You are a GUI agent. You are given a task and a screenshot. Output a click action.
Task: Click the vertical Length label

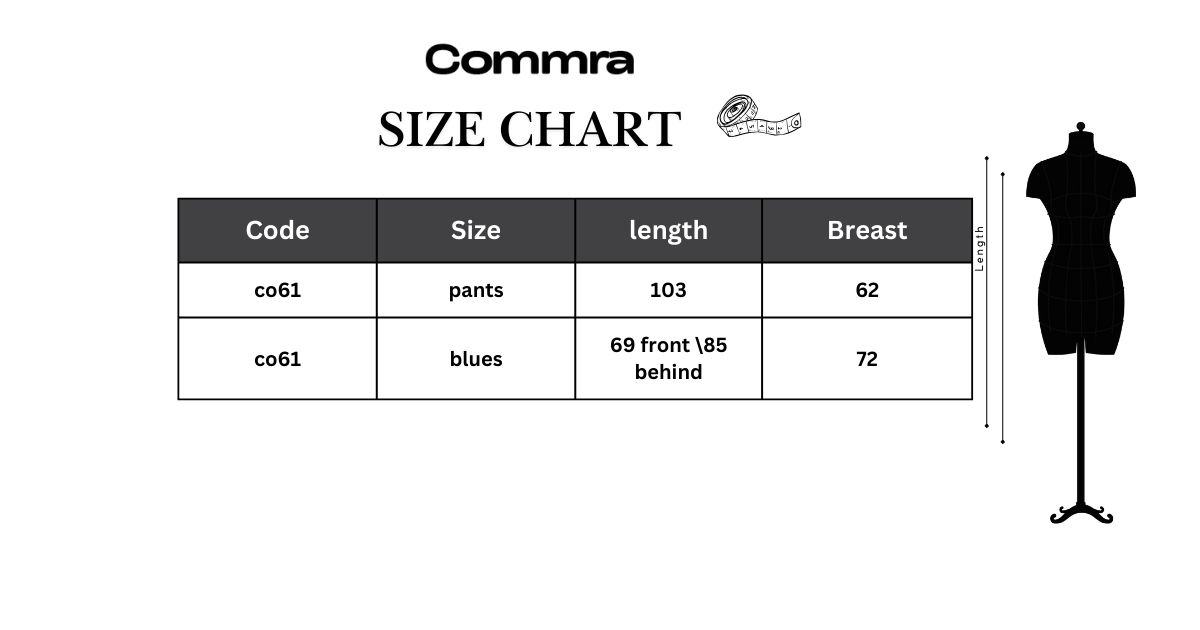[x=980, y=248]
